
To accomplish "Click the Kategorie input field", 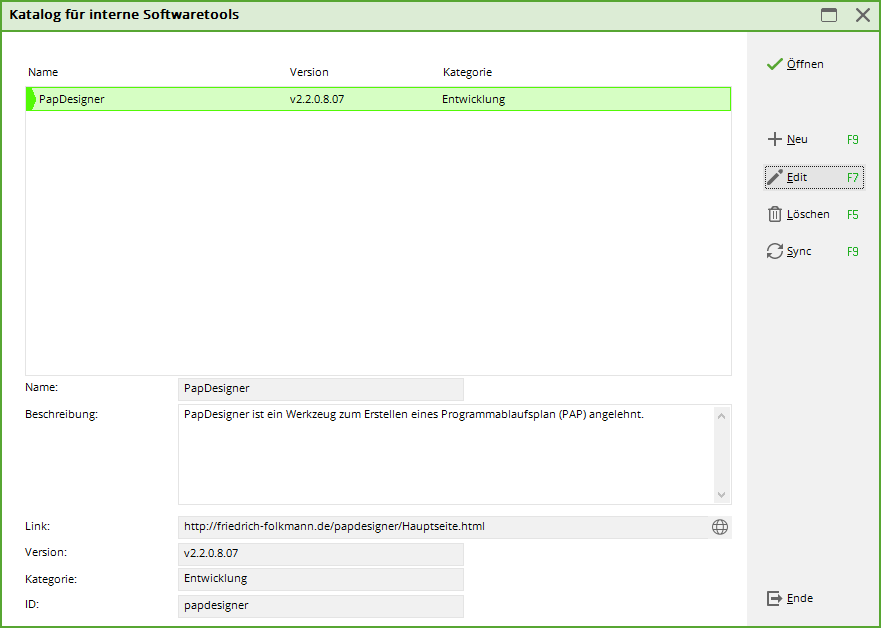I will coord(321,579).
